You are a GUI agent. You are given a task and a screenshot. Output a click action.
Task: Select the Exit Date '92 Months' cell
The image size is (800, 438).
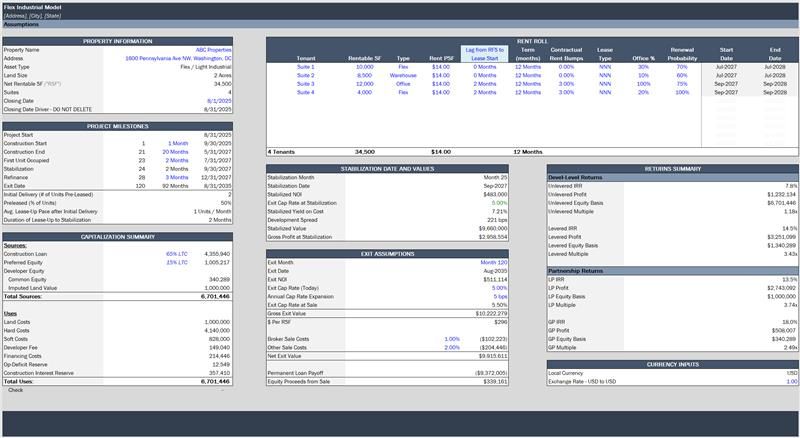pos(176,186)
